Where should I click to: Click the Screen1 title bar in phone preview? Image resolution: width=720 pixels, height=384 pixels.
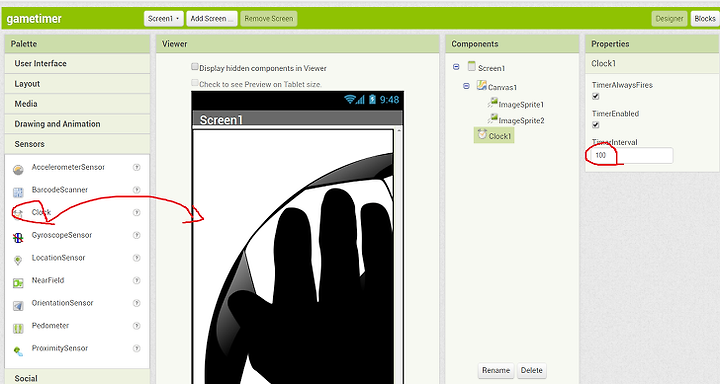[x=297, y=119]
